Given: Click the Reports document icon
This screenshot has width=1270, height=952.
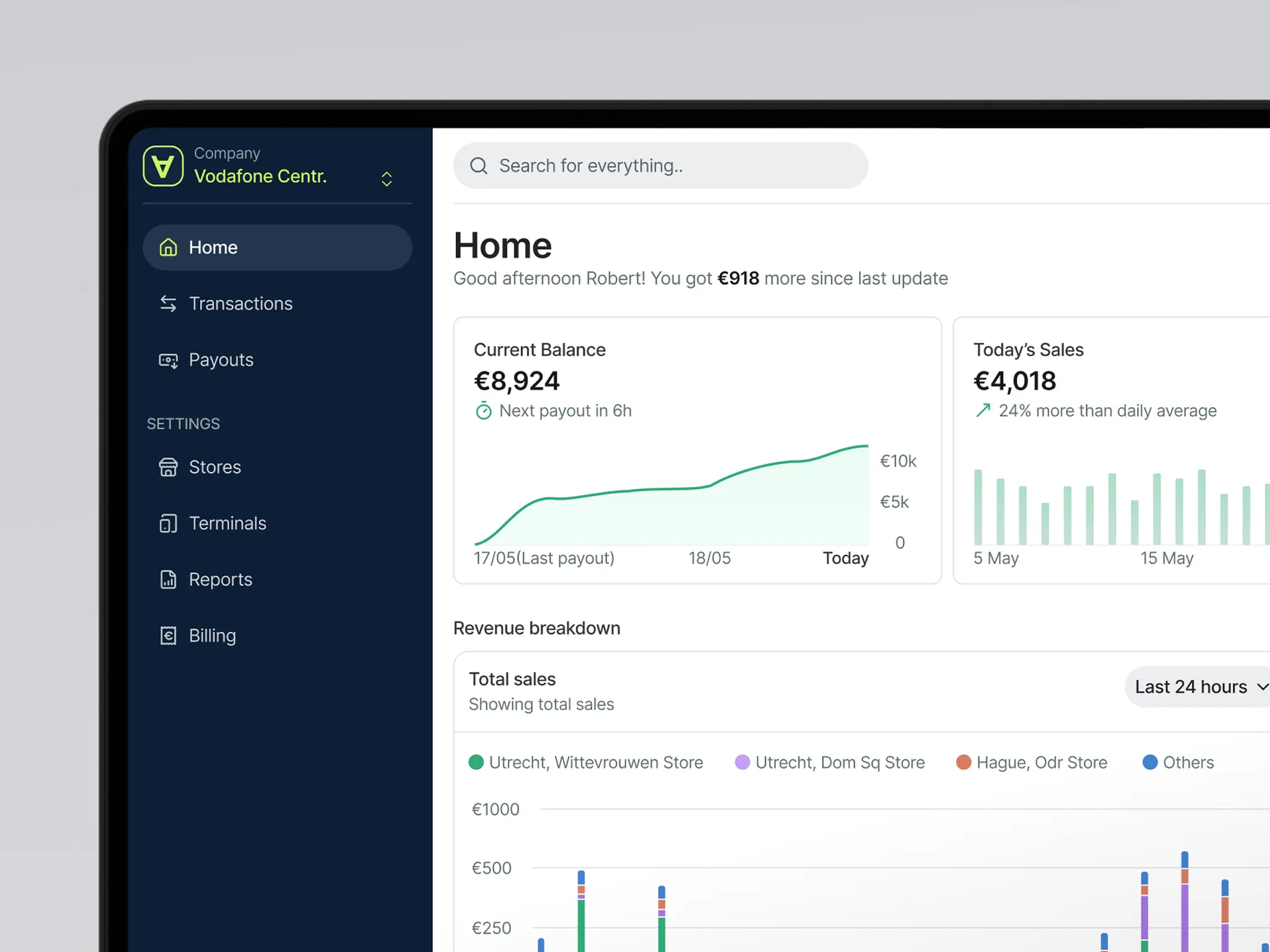Looking at the screenshot, I should (168, 580).
